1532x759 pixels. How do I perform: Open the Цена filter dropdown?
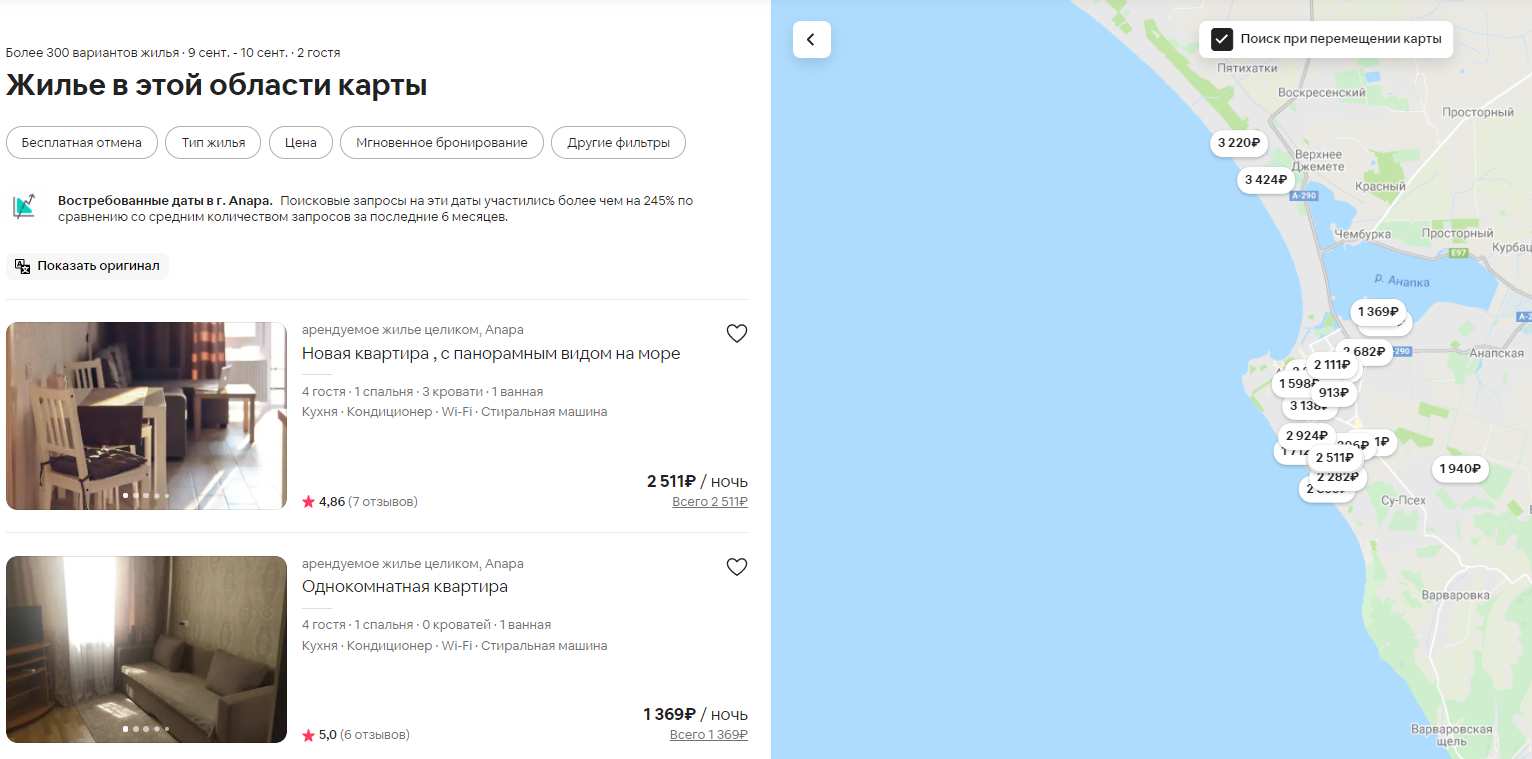300,142
